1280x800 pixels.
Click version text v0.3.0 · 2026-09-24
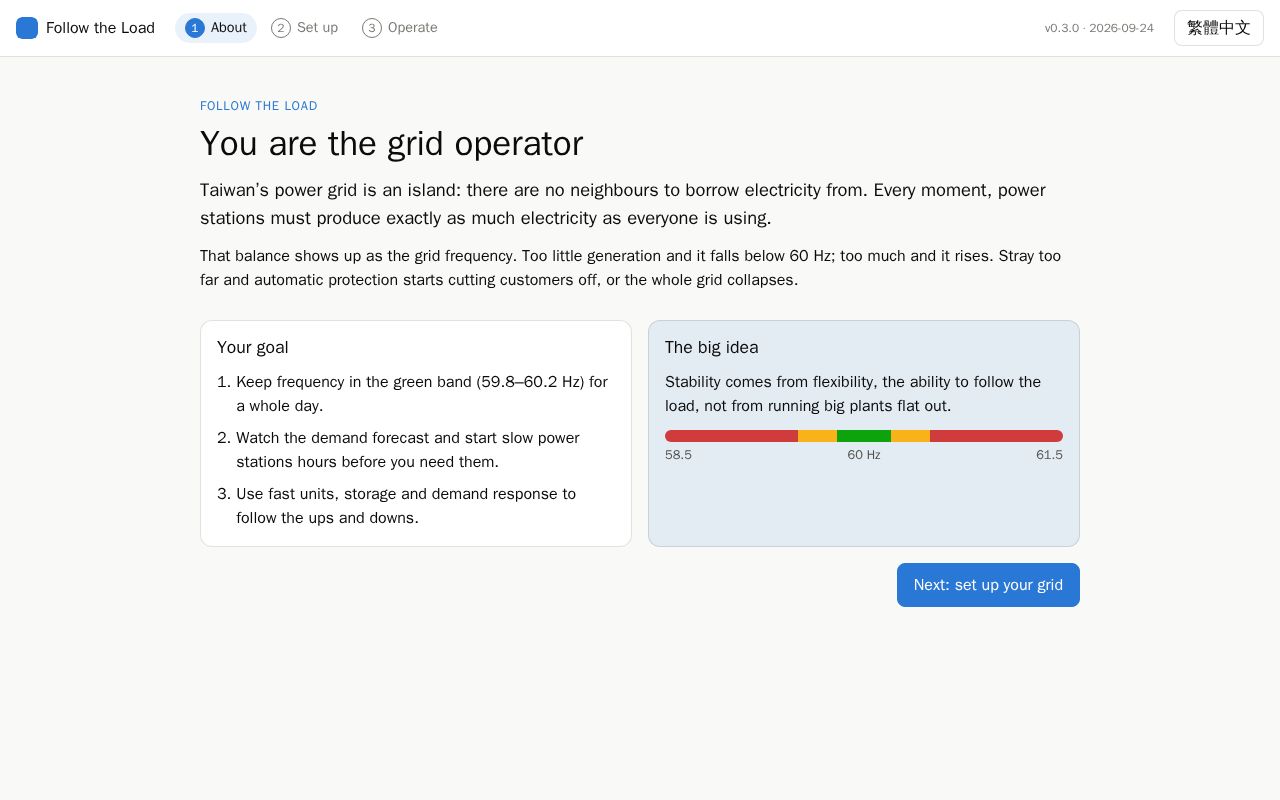coord(1099,28)
